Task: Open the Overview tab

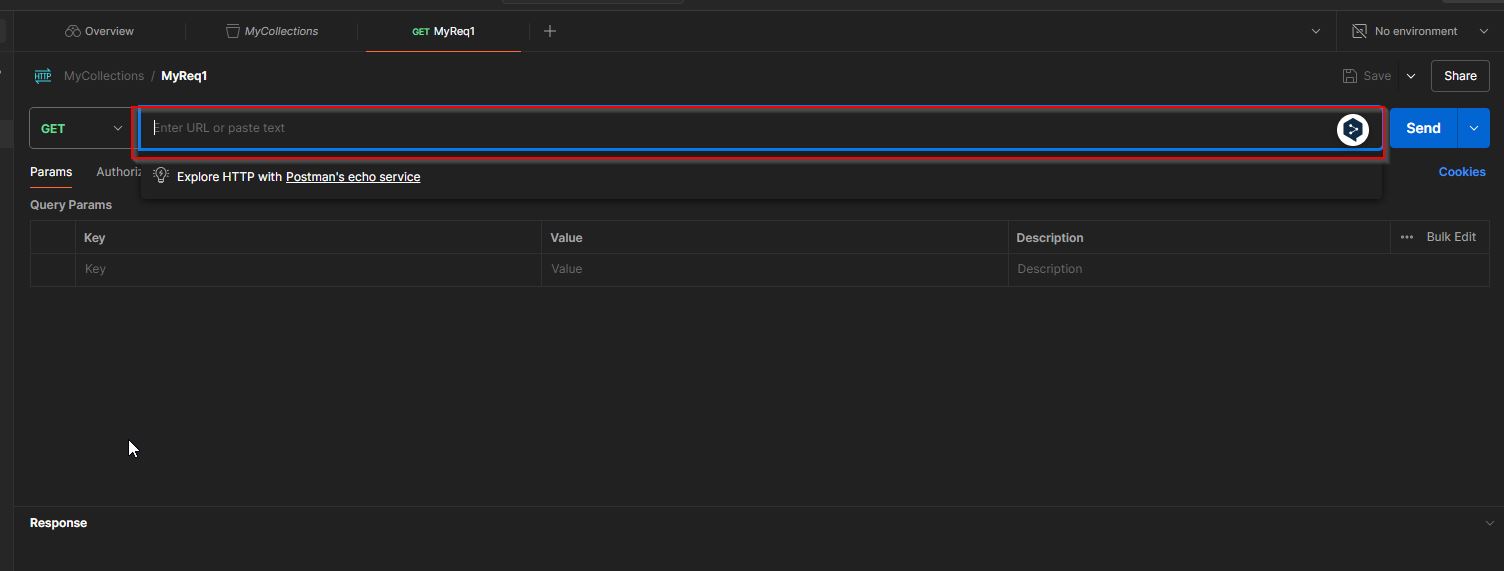Action: click(x=99, y=31)
